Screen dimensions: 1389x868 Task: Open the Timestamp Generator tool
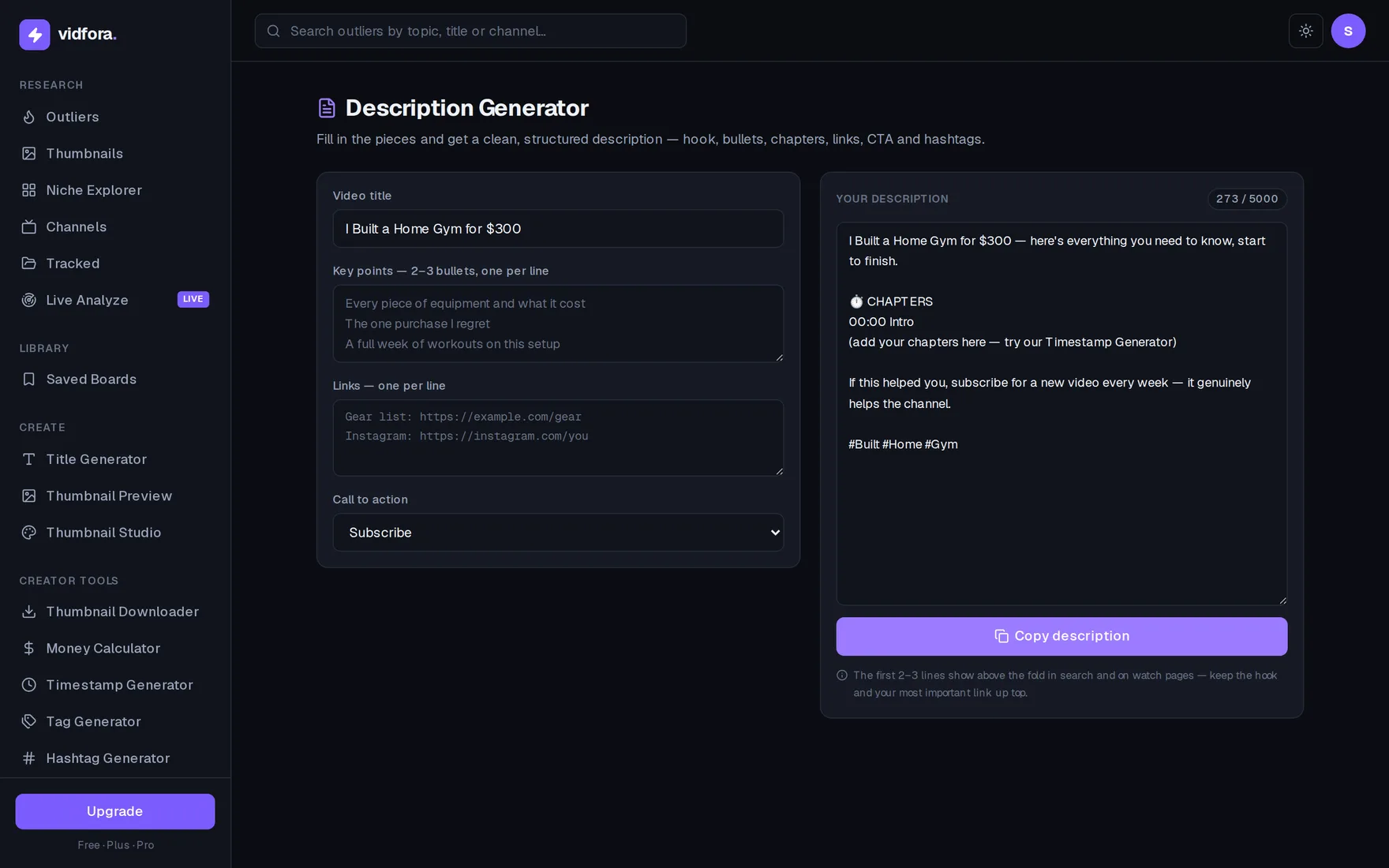[x=115, y=685]
